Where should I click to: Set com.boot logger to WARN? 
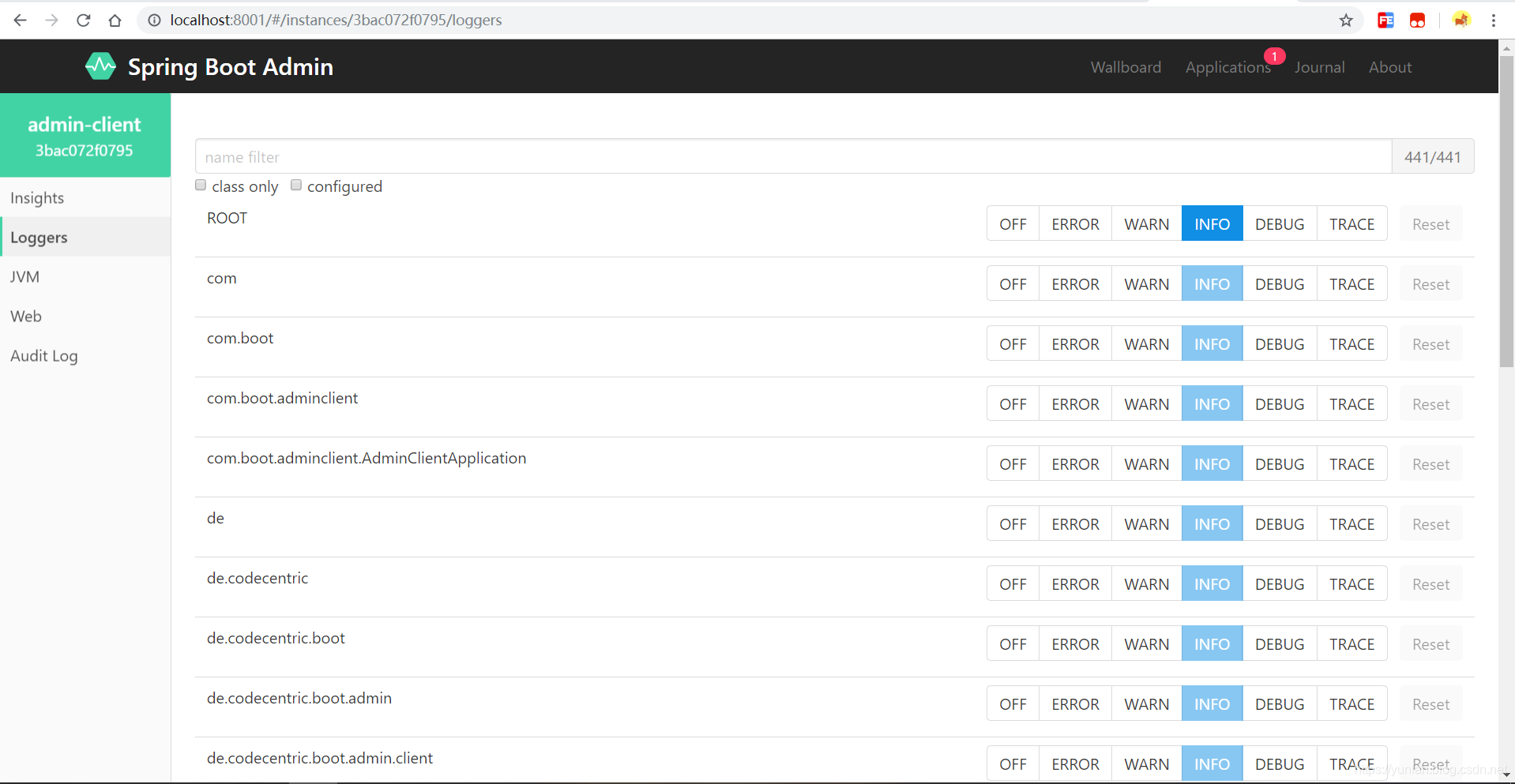point(1146,343)
